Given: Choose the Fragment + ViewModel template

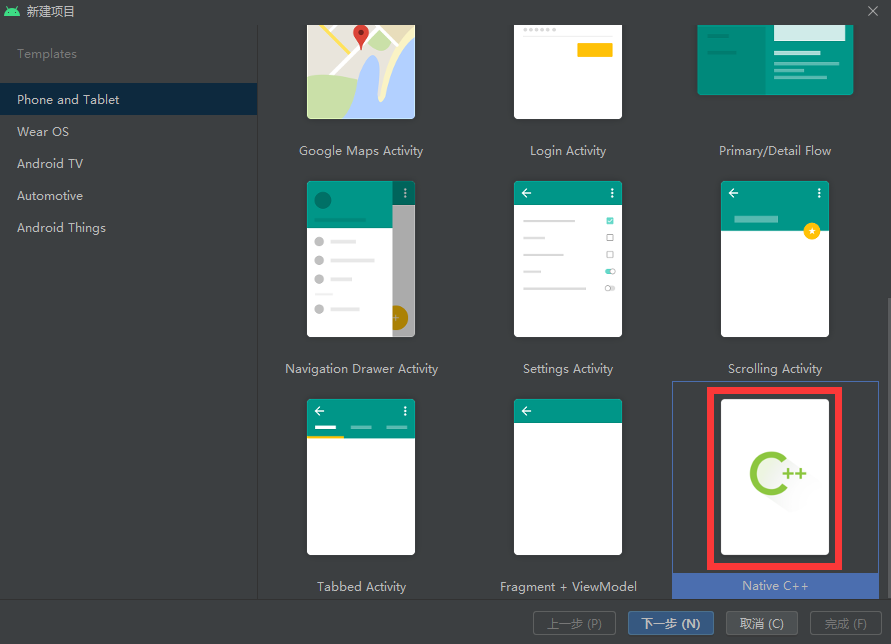Looking at the screenshot, I should point(568,477).
